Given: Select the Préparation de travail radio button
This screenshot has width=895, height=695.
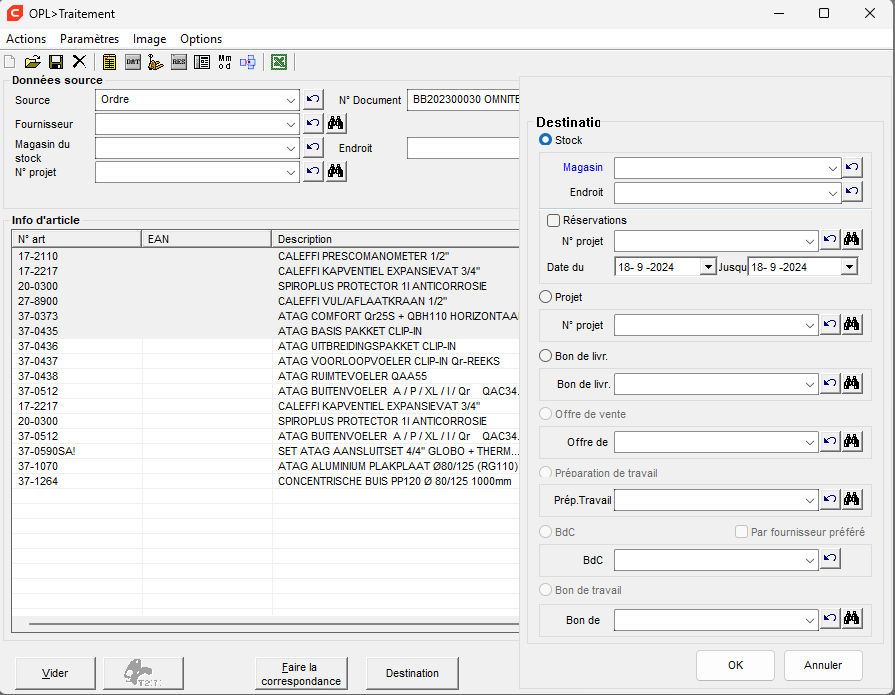Looking at the screenshot, I should click(x=546, y=473).
